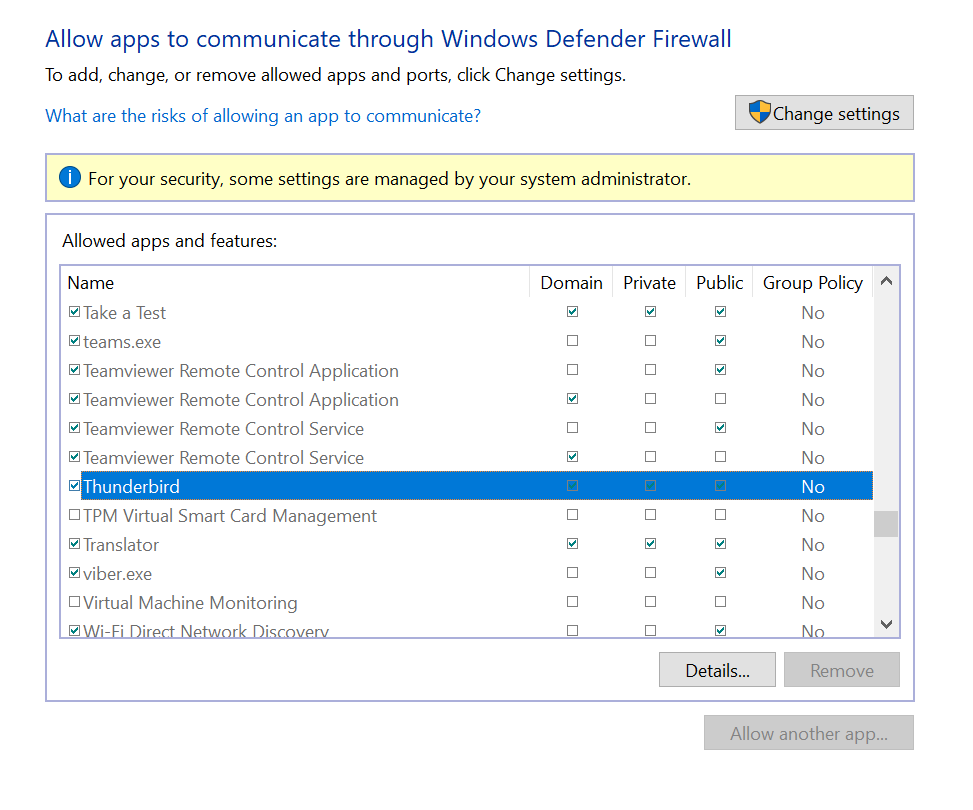This screenshot has height=810, width=973.
Task: Select Wi-Fi Direct Network Discovery row
Action: pos(467,628)
